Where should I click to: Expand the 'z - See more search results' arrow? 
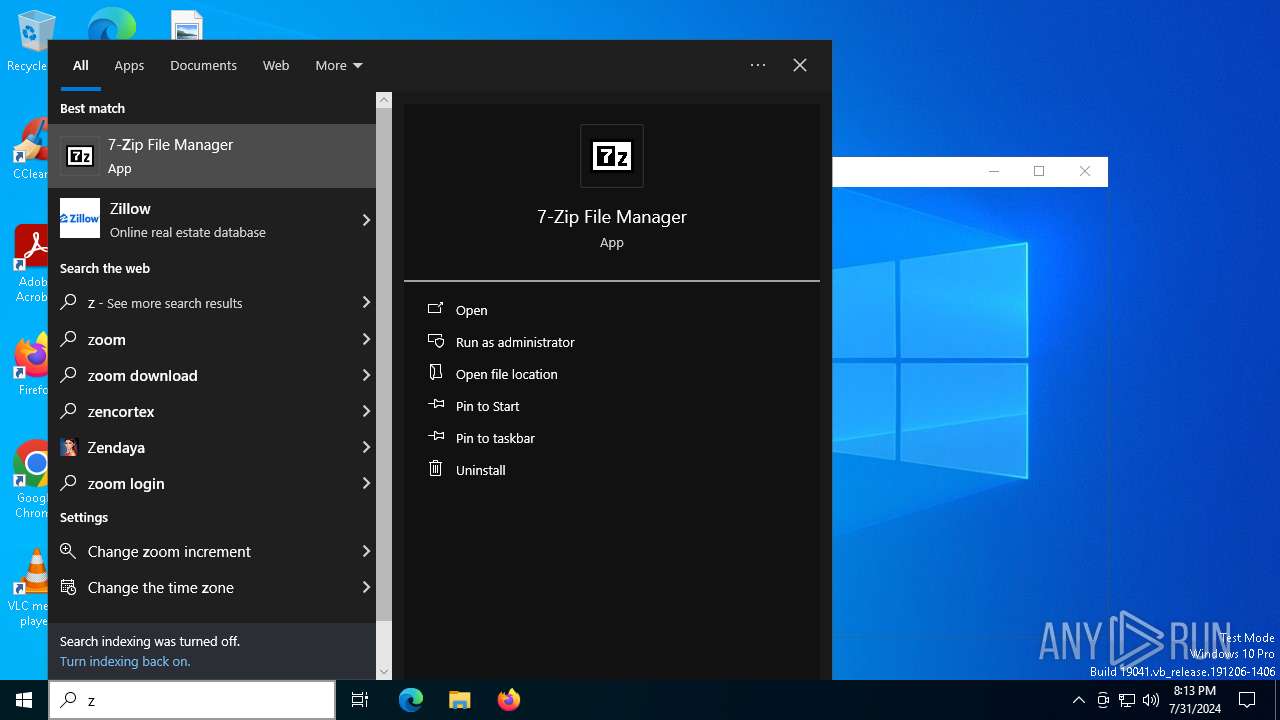pos(366,302)
